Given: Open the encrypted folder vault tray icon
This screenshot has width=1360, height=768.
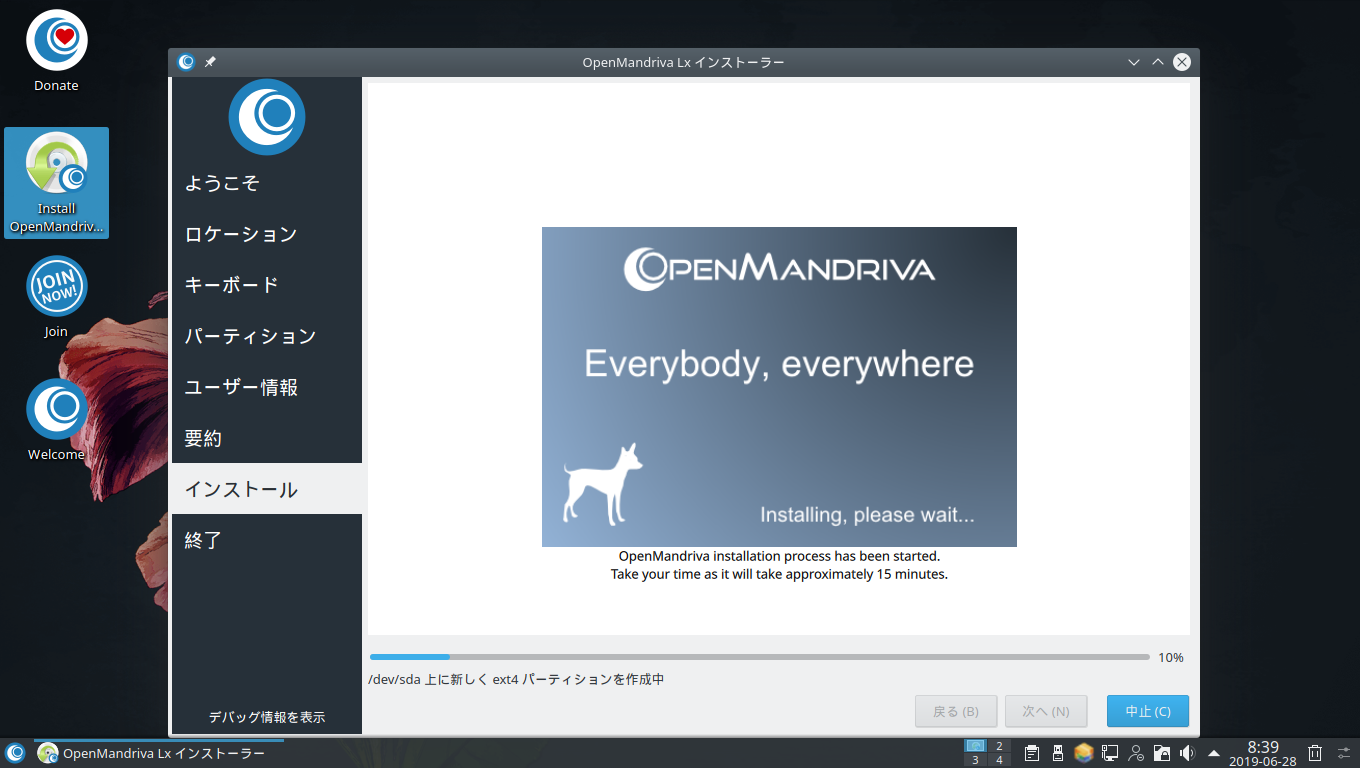Looking at the screenshot, I should pos(1162,753).
